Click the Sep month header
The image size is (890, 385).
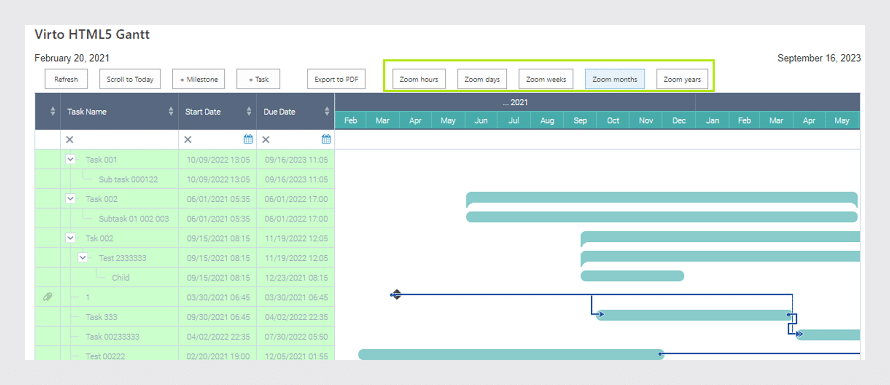[580, 120]
